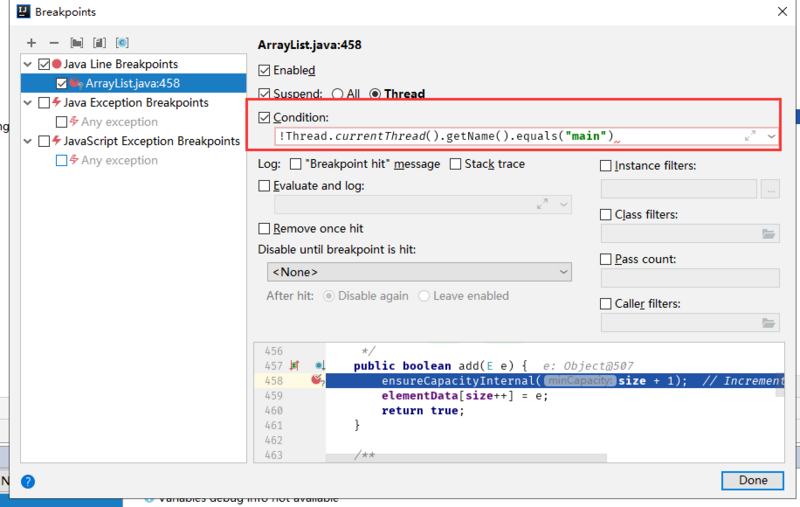
Task: Toggle the Suspend checkbox
Action: click(264, 93)
